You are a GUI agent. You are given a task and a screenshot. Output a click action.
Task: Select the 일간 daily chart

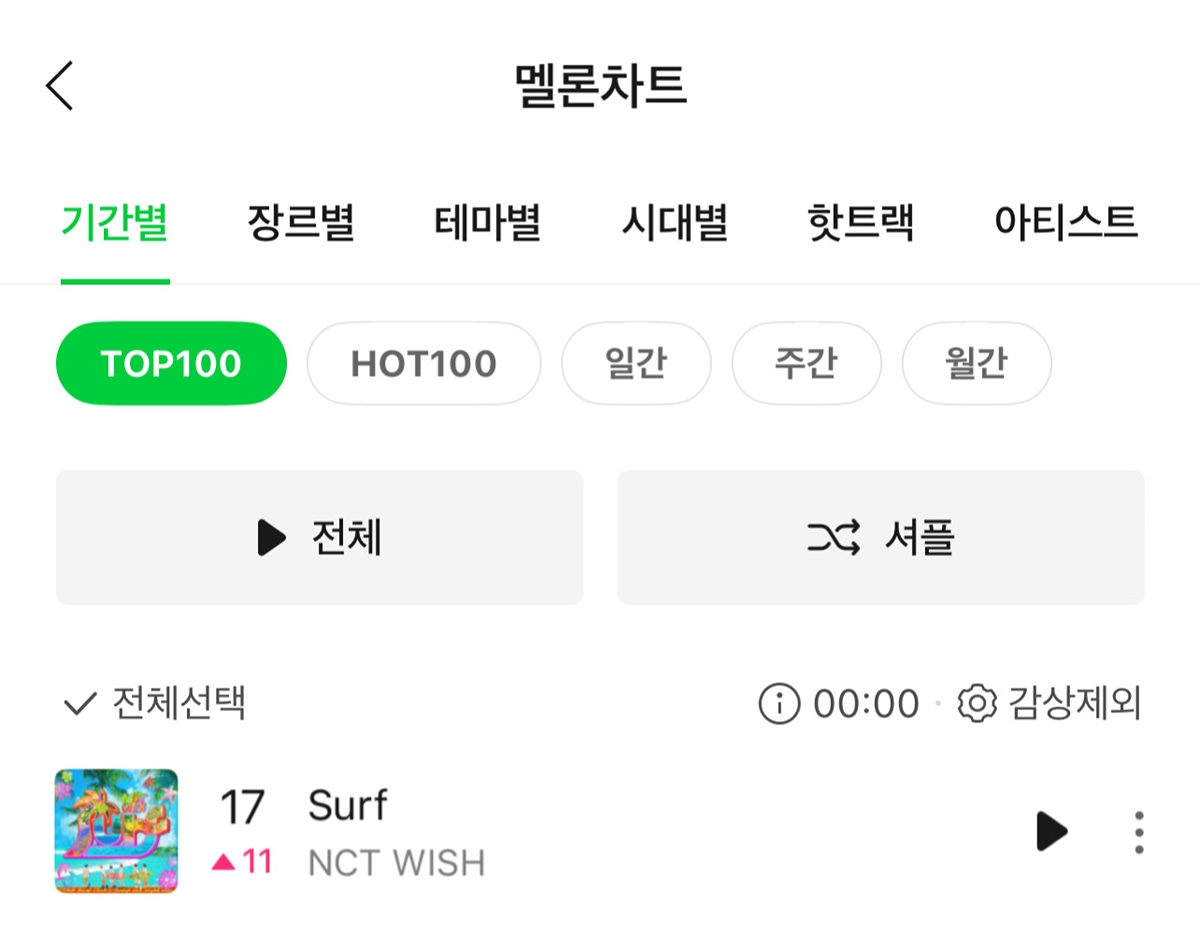(636, 363)
